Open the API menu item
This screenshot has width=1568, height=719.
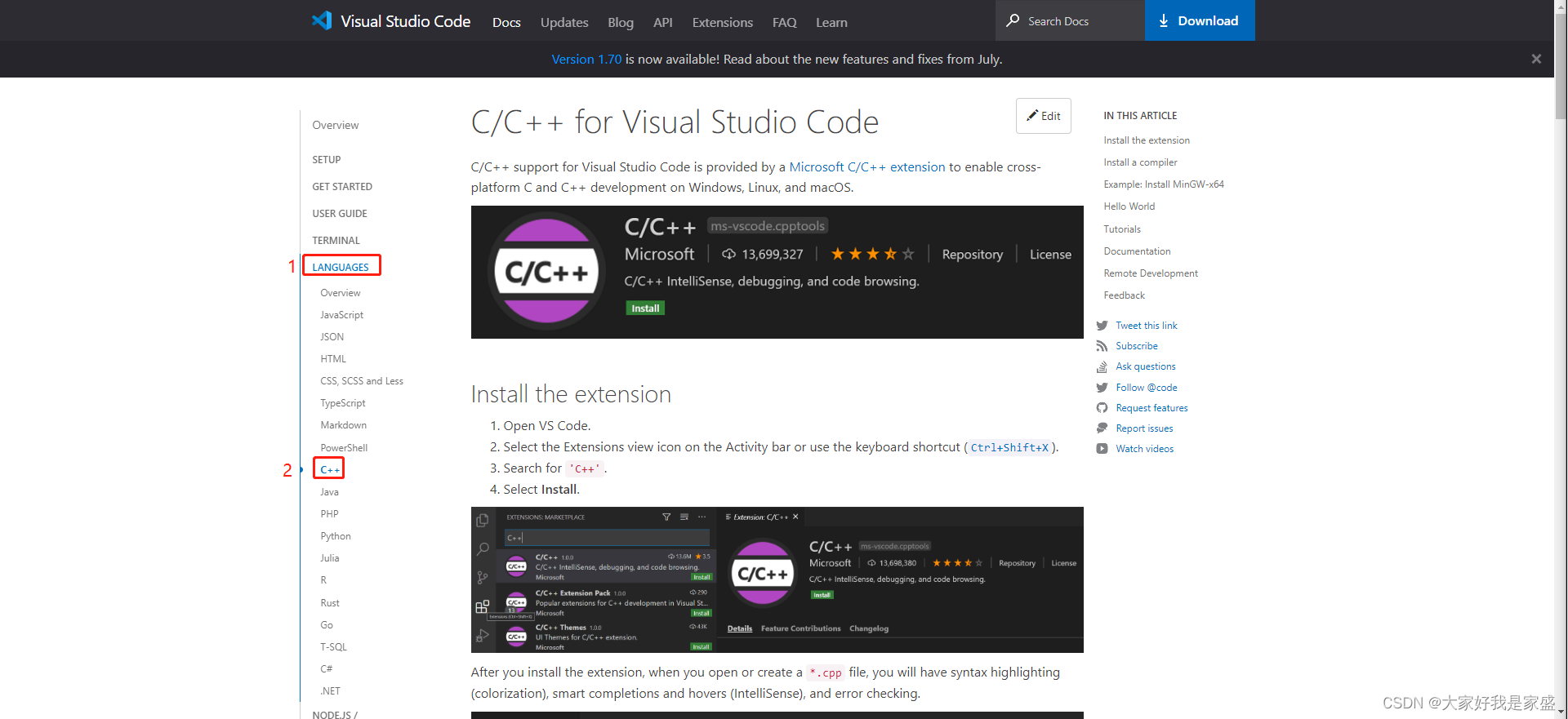click(663, 22)
